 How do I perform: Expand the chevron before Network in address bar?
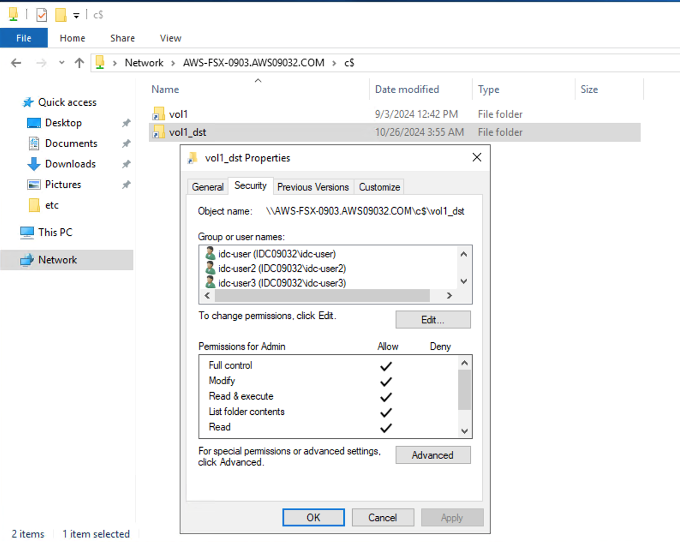click(x=115, y=63)
